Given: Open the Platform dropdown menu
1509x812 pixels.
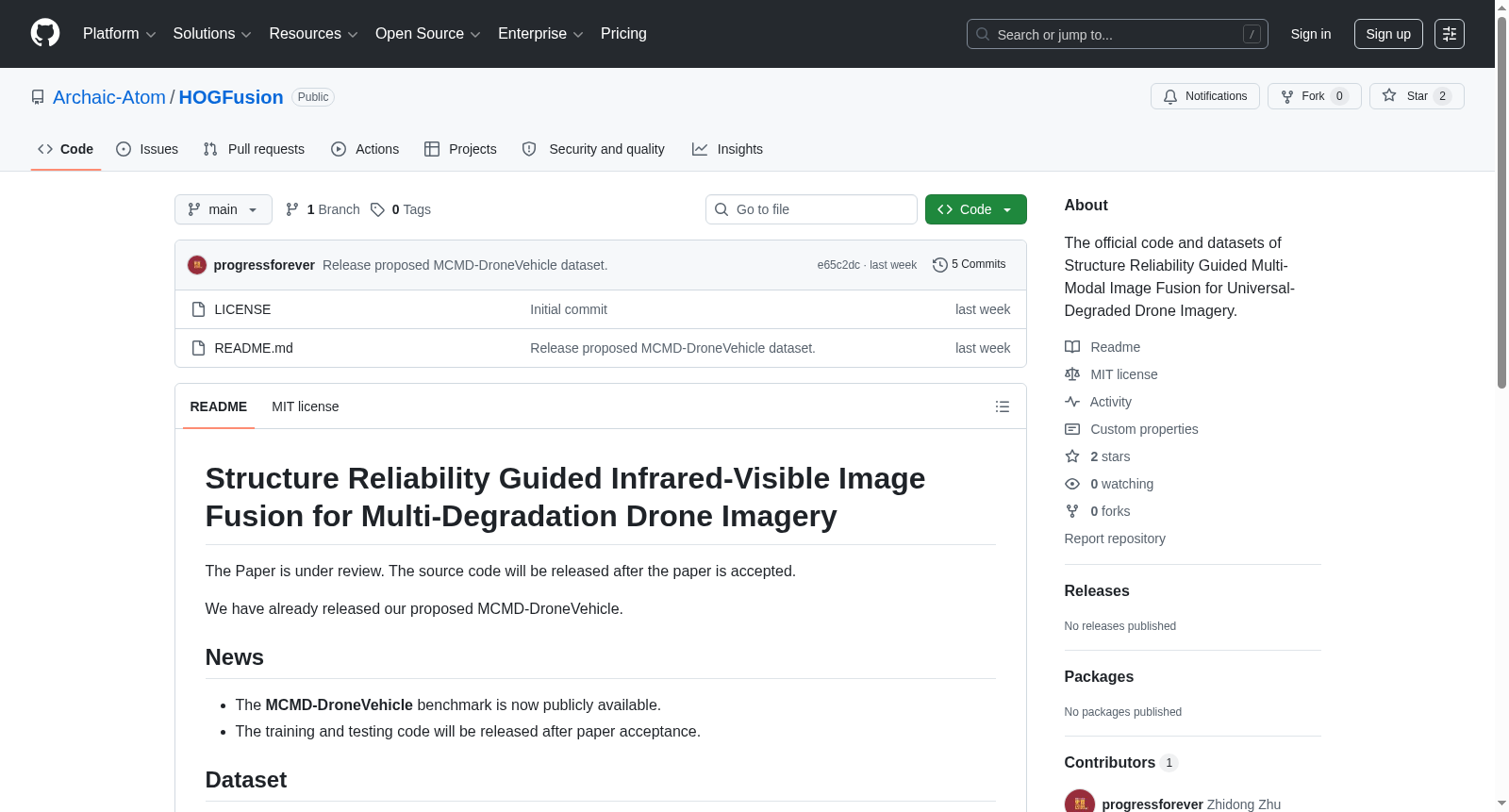Looking at the screenshot, I should 120,34.
